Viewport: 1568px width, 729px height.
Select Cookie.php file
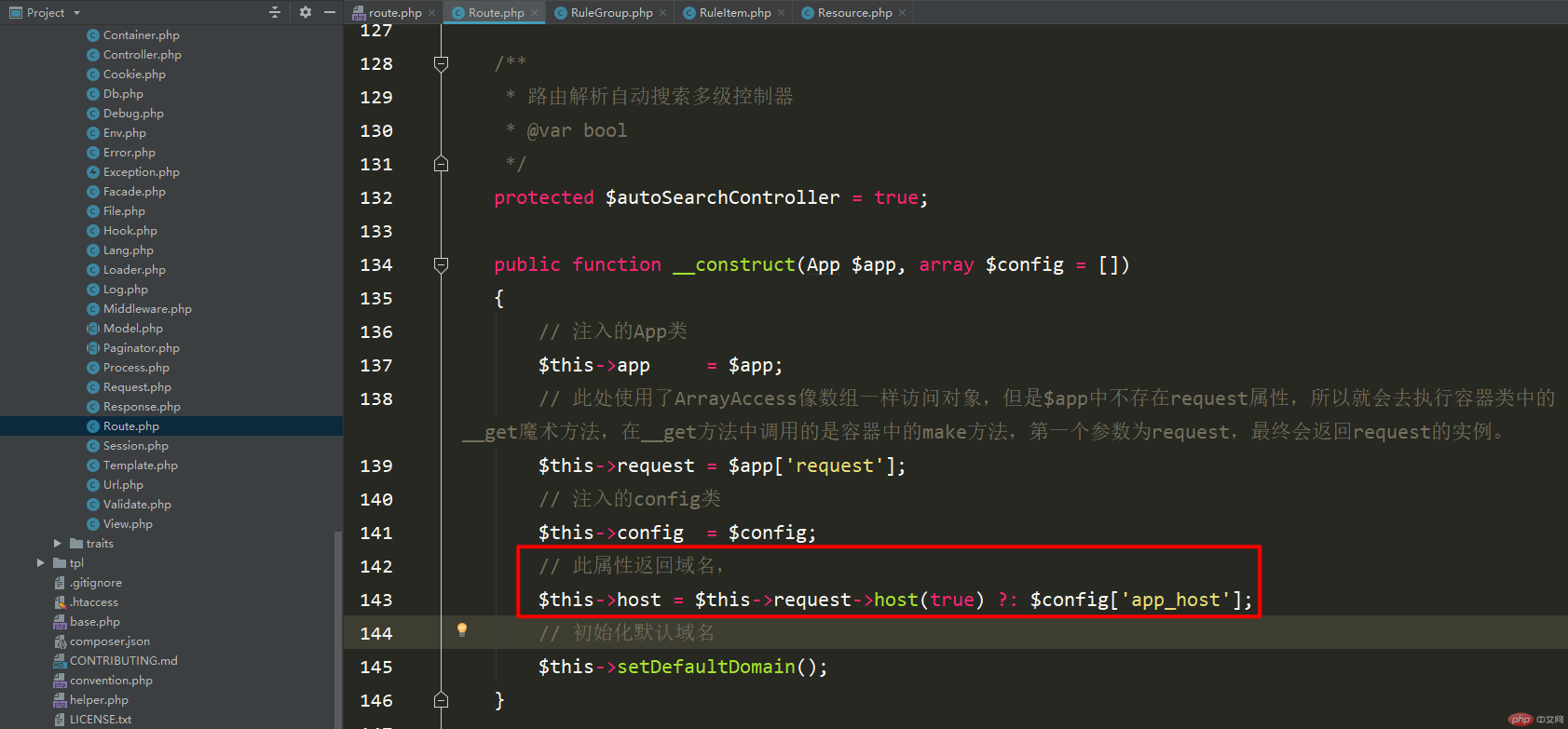click(134, 74)
